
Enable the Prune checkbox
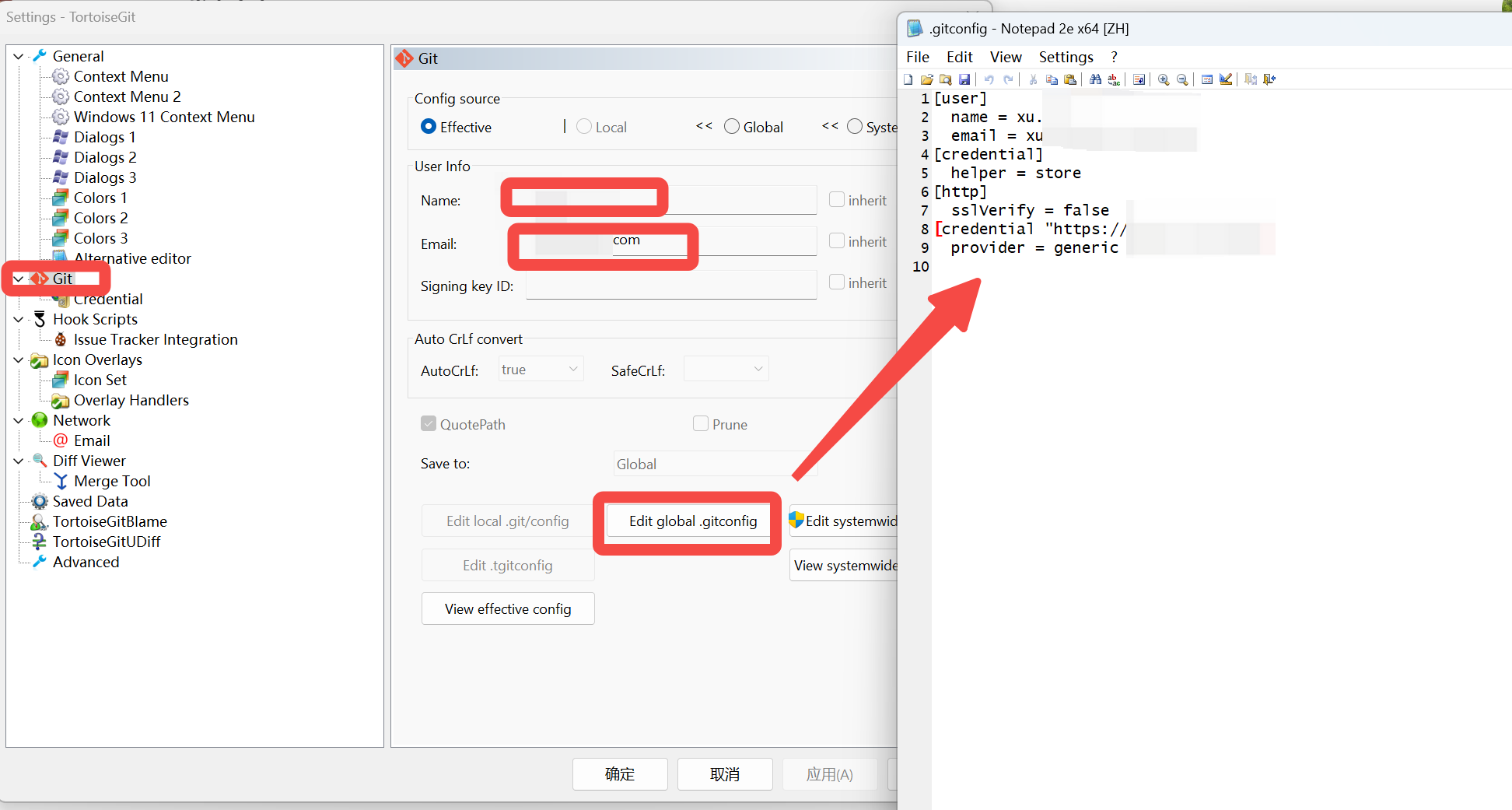point(701,423)
